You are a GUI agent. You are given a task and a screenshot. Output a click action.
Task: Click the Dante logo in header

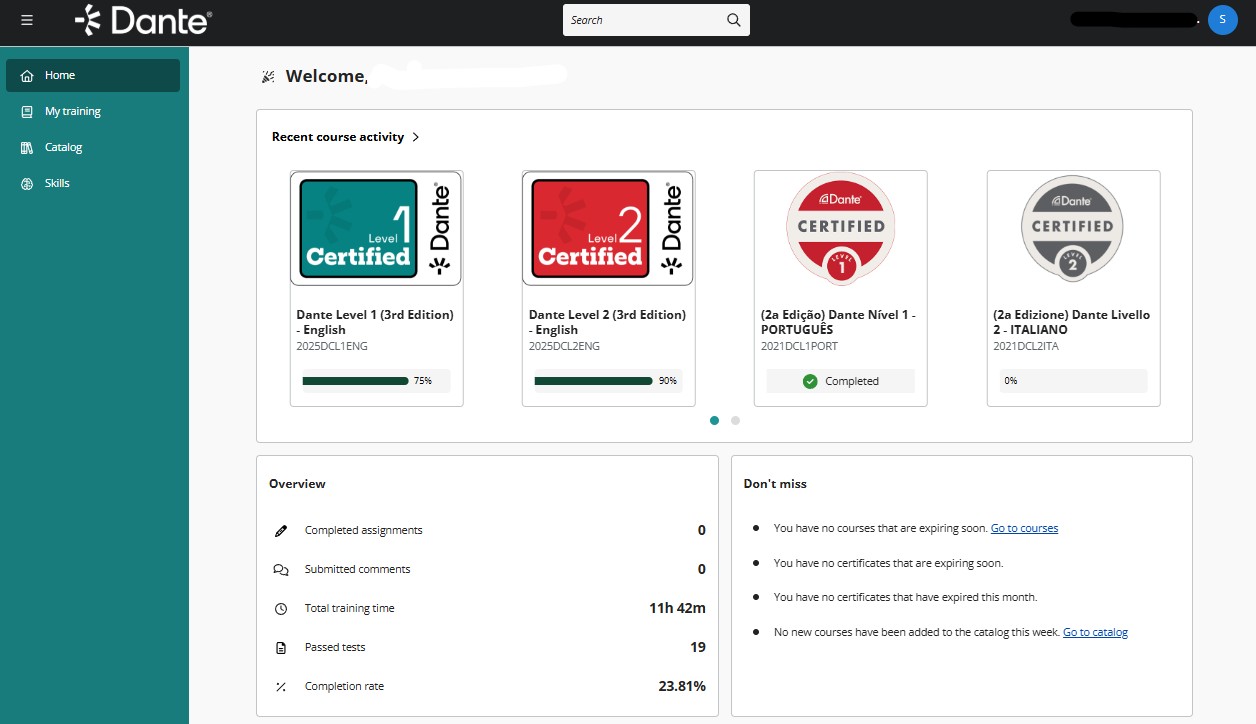(143, 20)
